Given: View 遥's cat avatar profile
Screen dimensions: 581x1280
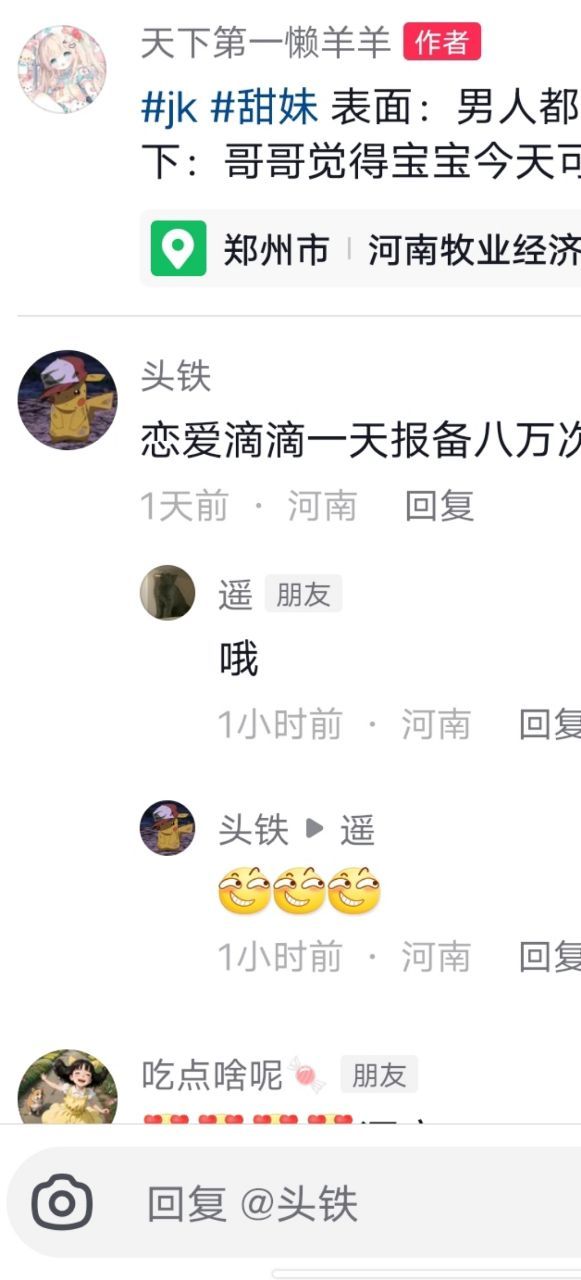Looking at the screenshot, I should tap(167, 593).
